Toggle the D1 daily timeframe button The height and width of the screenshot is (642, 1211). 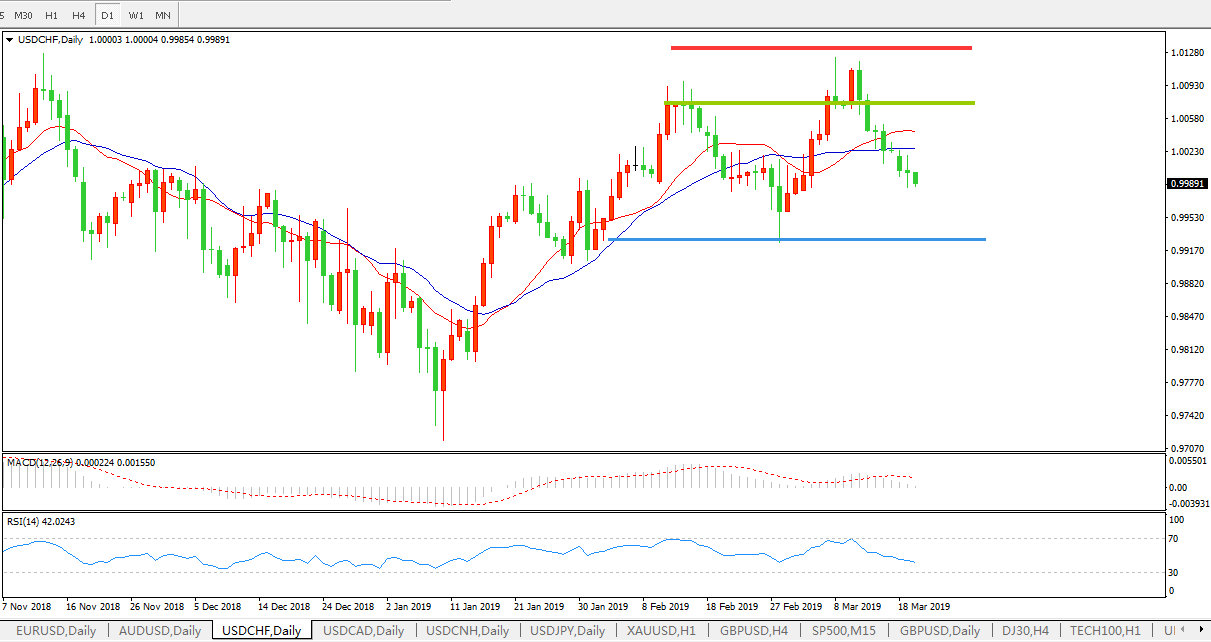[107, 15]
